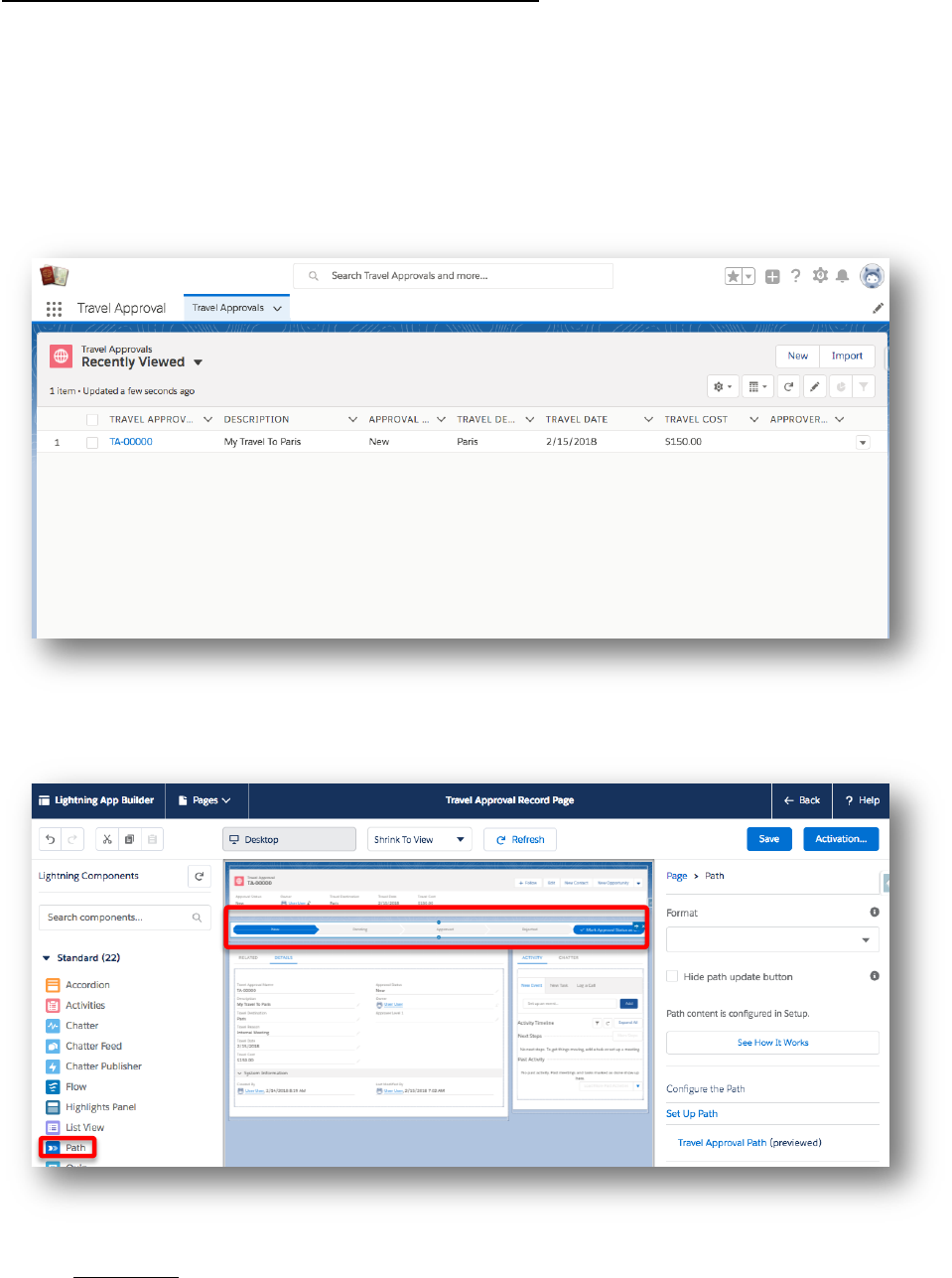Open the Travel Approvals tab chevron
This screenshot has height=1278, width=952.
point(277,309)
